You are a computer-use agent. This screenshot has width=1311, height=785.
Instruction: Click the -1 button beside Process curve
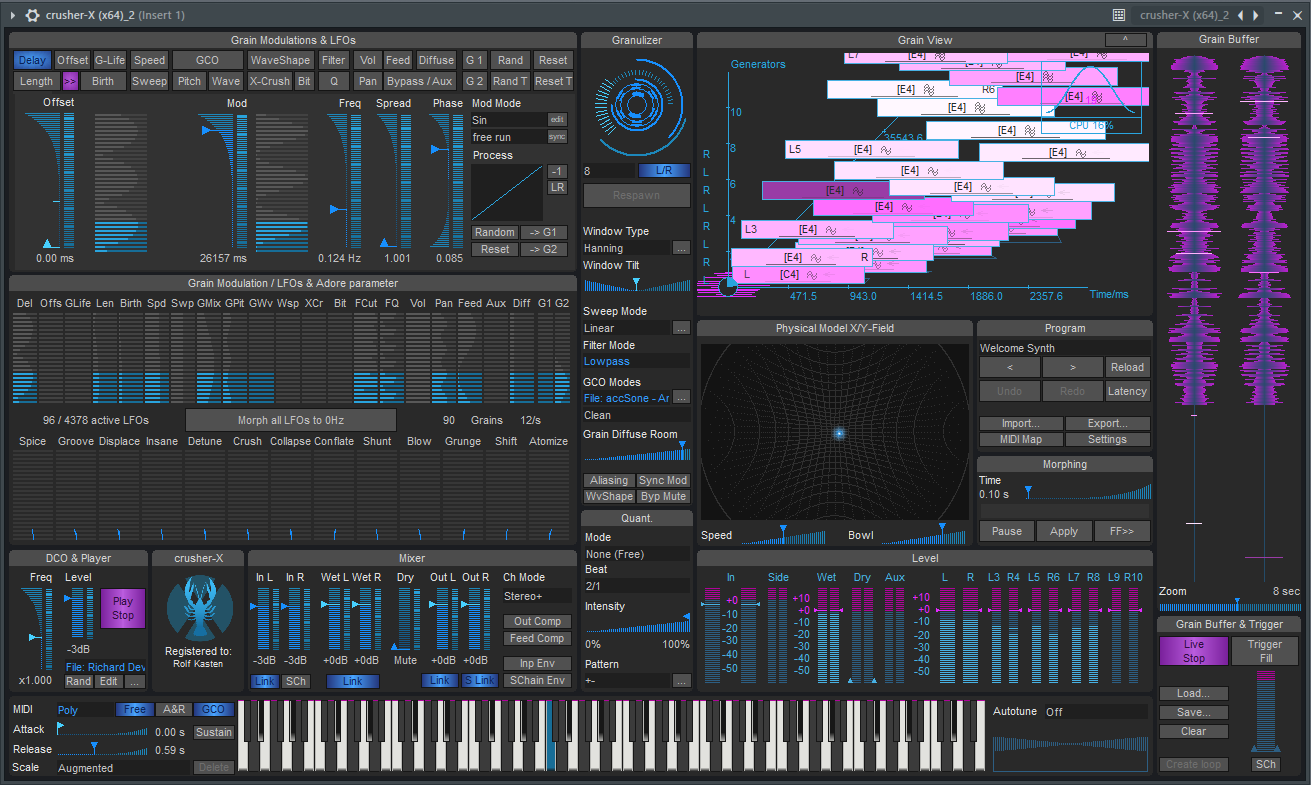[x=558, y=171]
